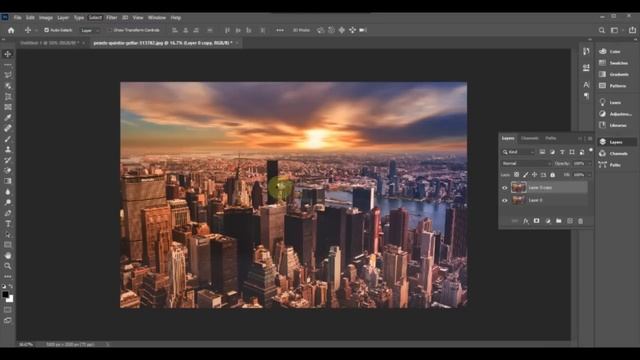
Task: Select the Blur tool
Action: [x=8, y=192]
